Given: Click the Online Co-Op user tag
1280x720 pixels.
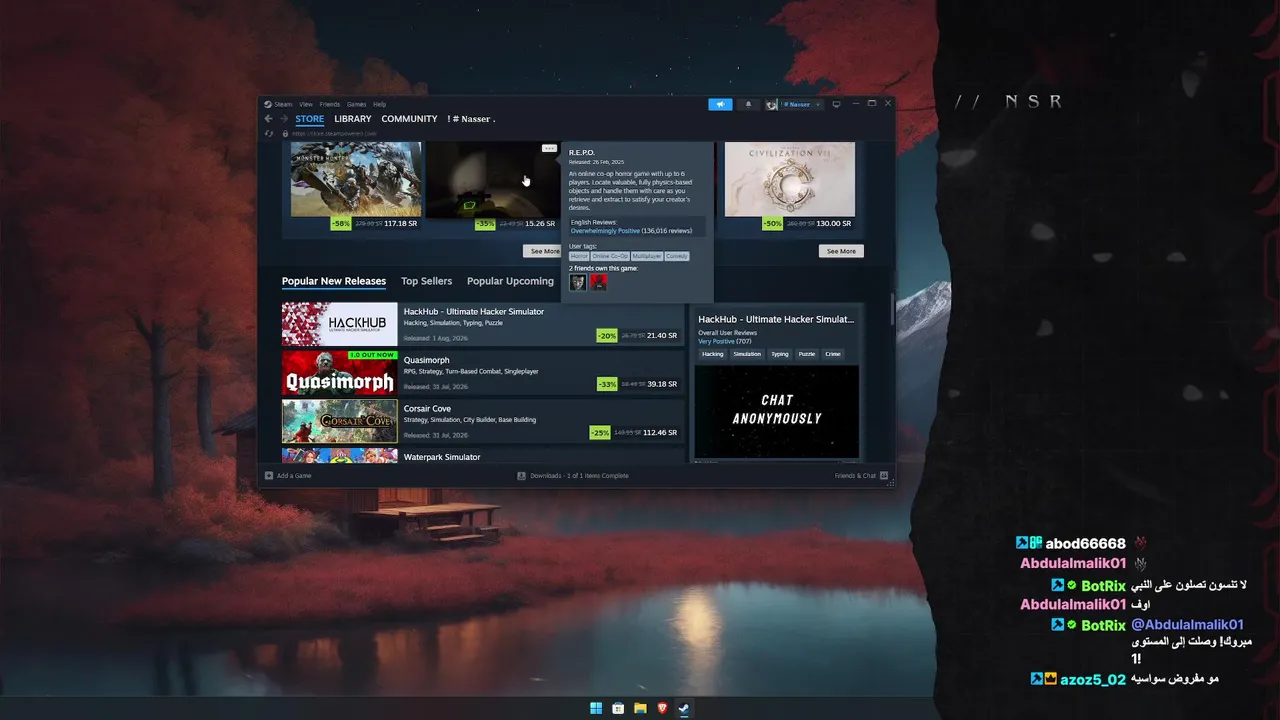Looking at the screenshot, I should [610, 256].
